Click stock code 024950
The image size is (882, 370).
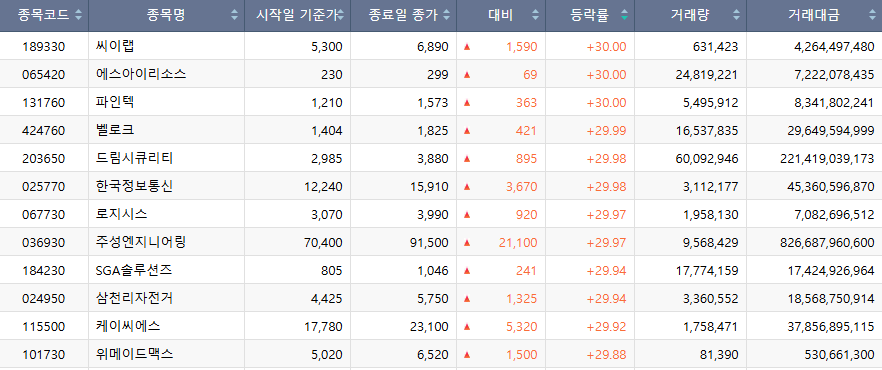point(44,299)
